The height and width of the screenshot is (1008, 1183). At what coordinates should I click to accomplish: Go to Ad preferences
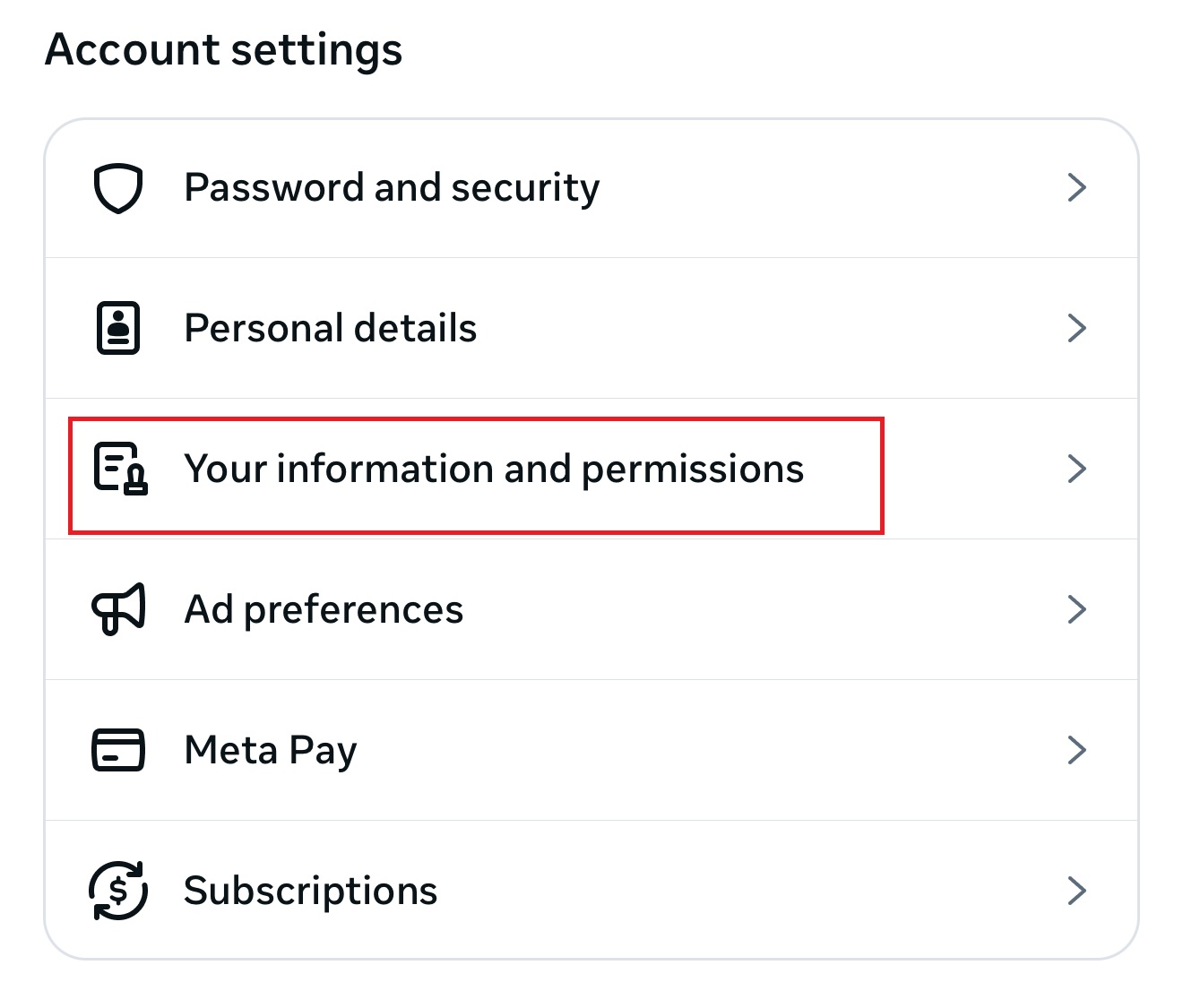click(324, 609)
